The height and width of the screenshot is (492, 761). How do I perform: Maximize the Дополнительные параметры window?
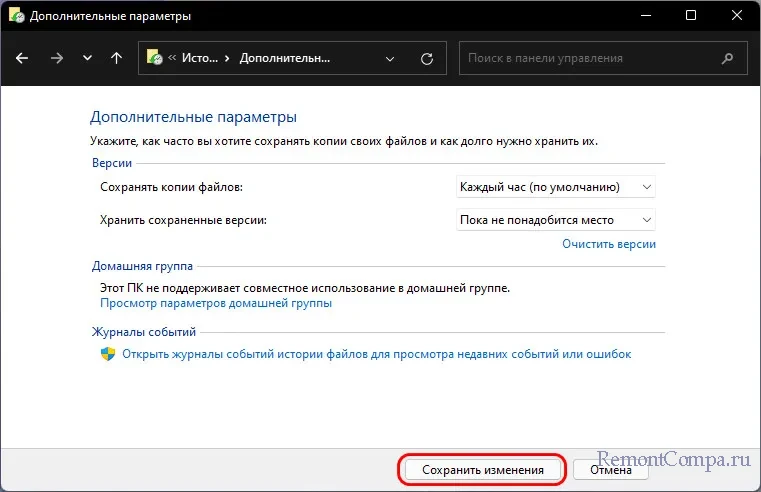pos(691,16)
